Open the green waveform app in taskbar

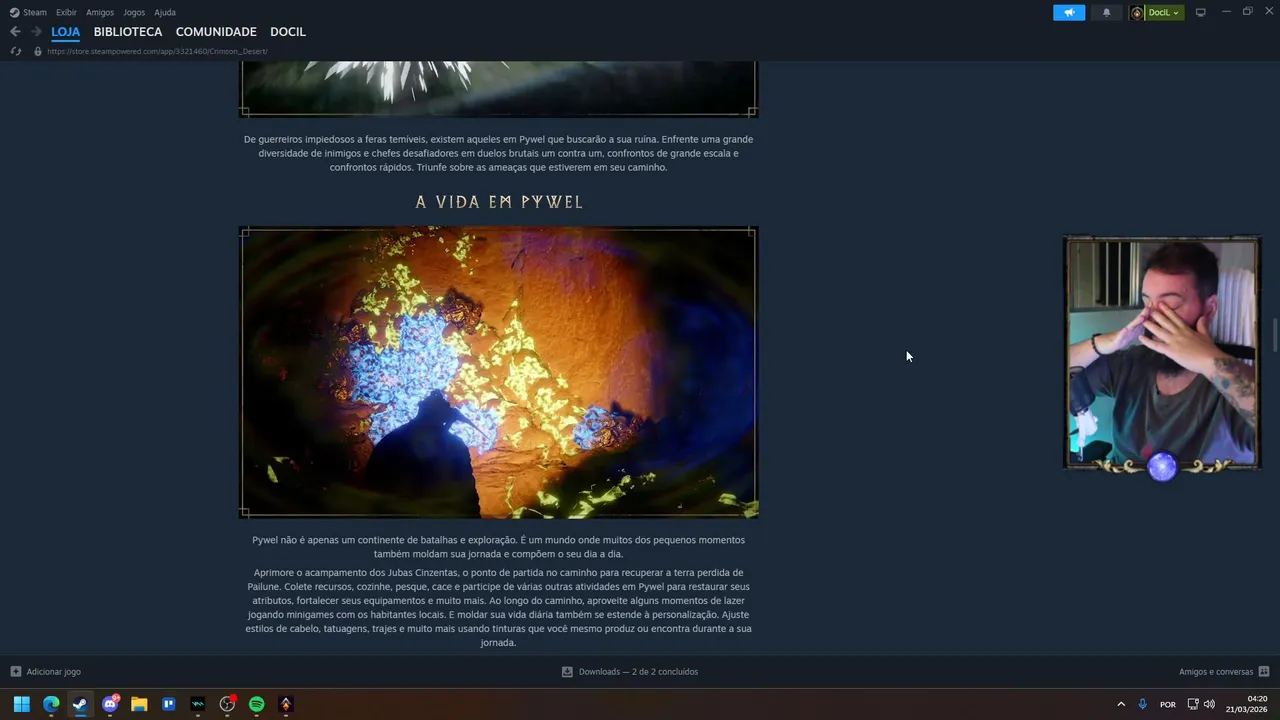(x=198, y=704)
